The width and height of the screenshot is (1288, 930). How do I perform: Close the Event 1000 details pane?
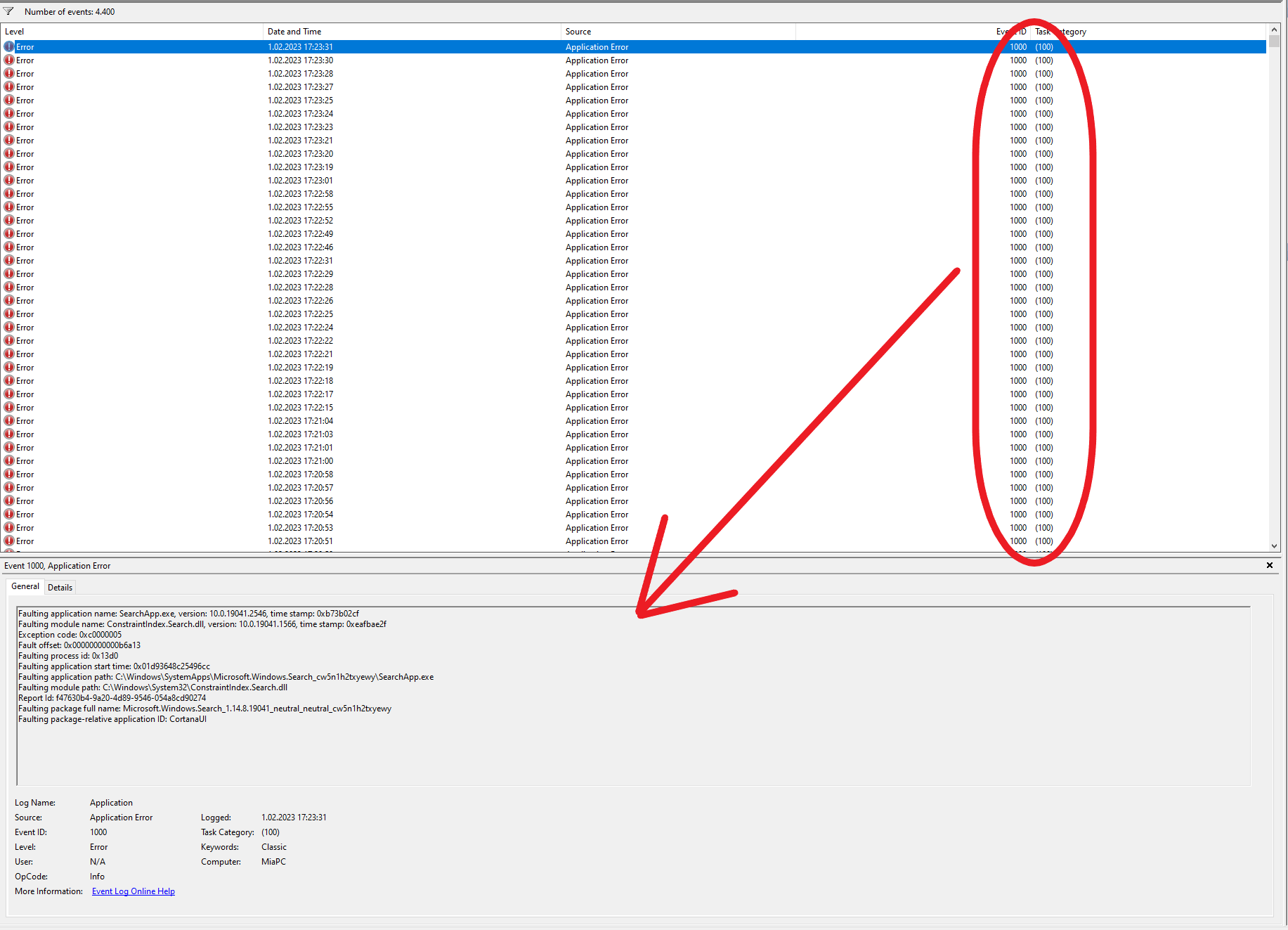[x=1270, y=564]
